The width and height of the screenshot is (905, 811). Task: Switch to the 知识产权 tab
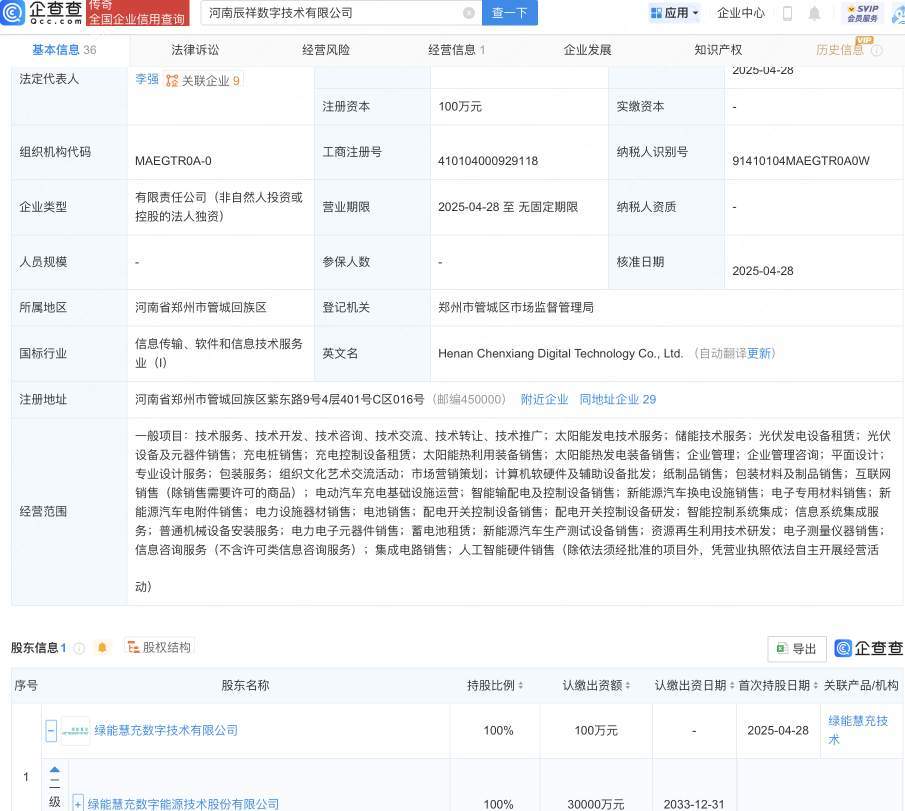(718, 50)
